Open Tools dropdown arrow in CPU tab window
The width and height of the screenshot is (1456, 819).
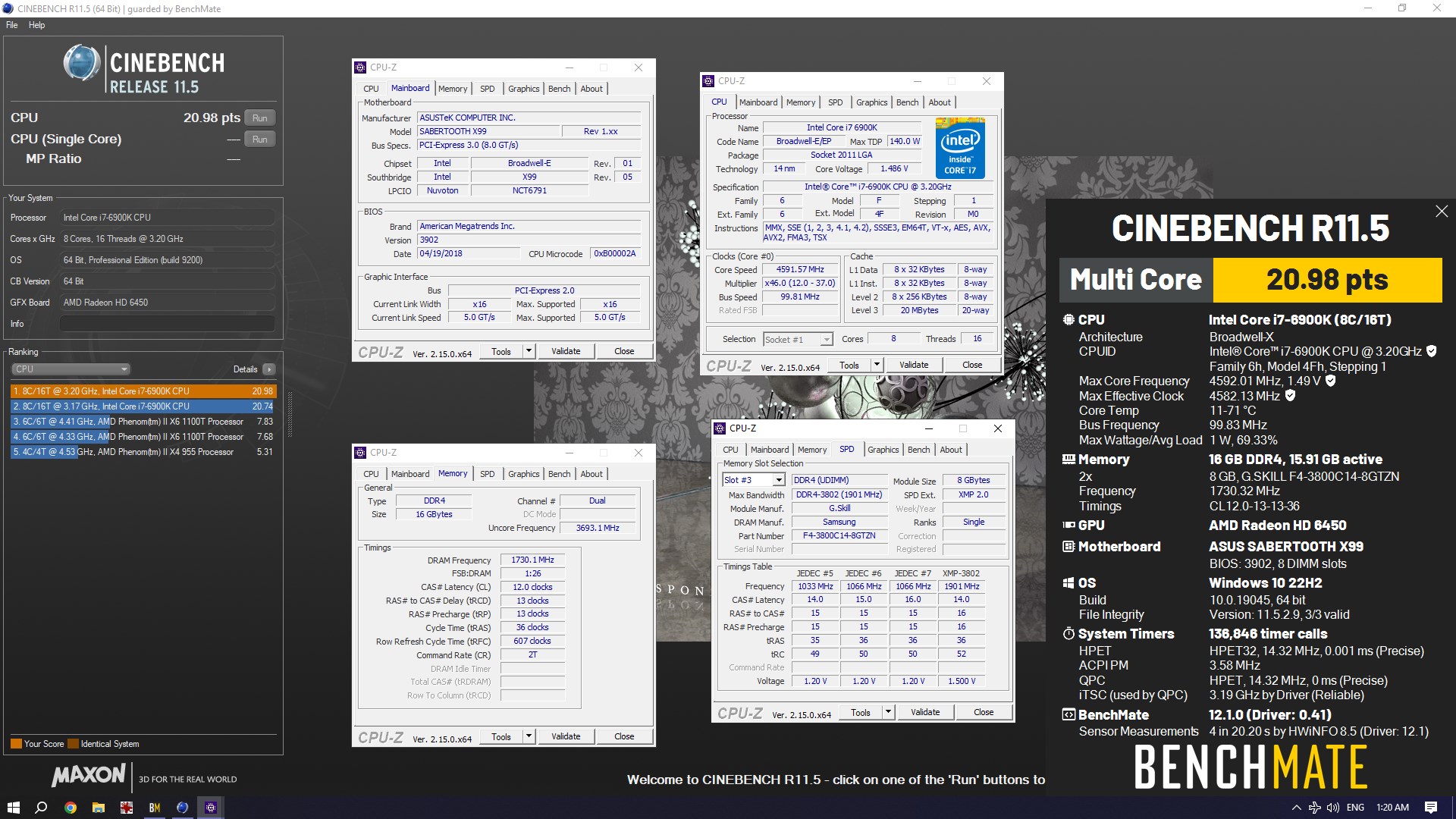[877, 365]
